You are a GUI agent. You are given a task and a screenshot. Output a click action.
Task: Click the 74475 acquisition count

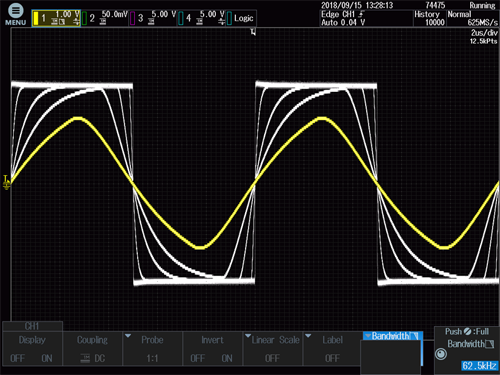point(435,5)
